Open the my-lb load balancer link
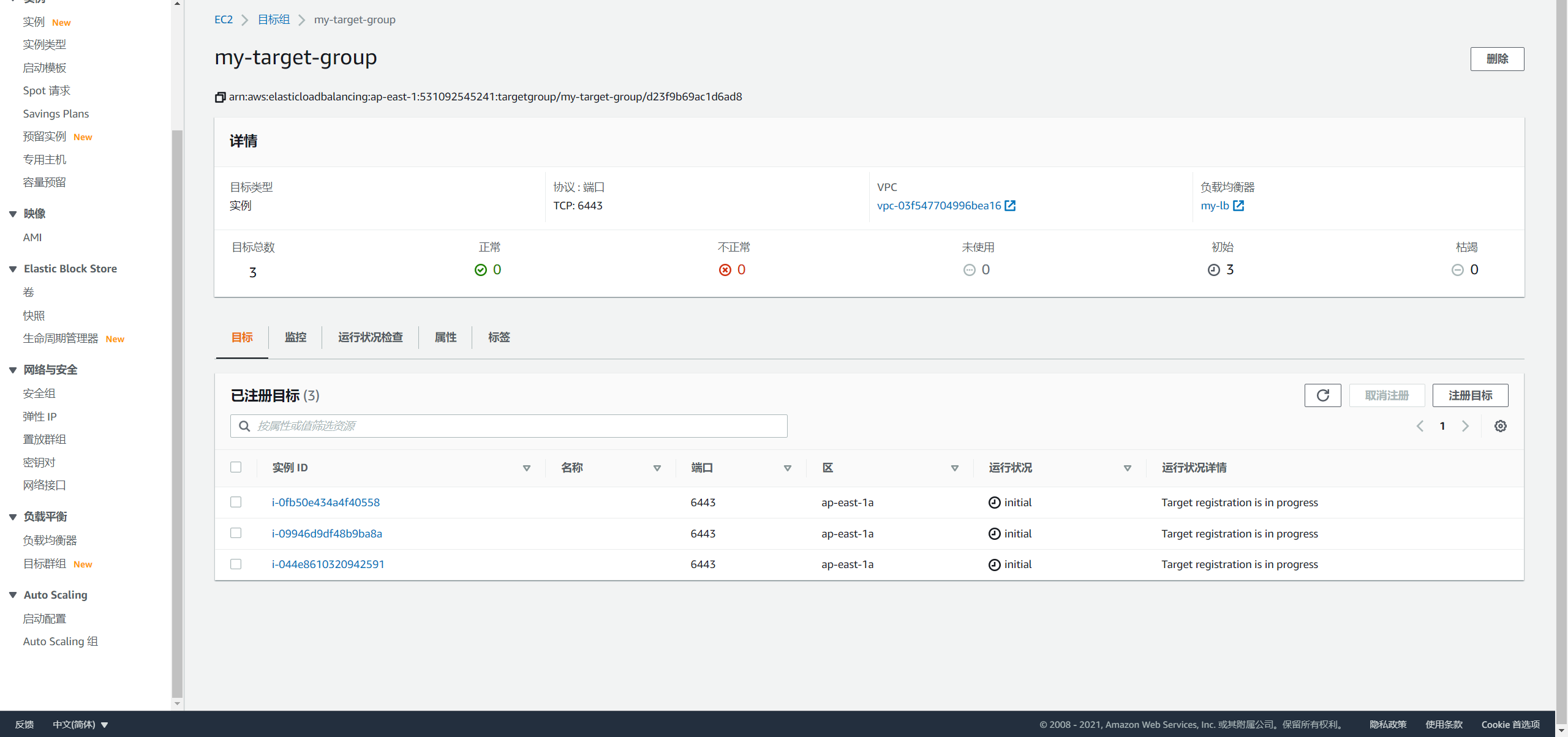This screenshot has height=737, width=1568. [1215, 206]
